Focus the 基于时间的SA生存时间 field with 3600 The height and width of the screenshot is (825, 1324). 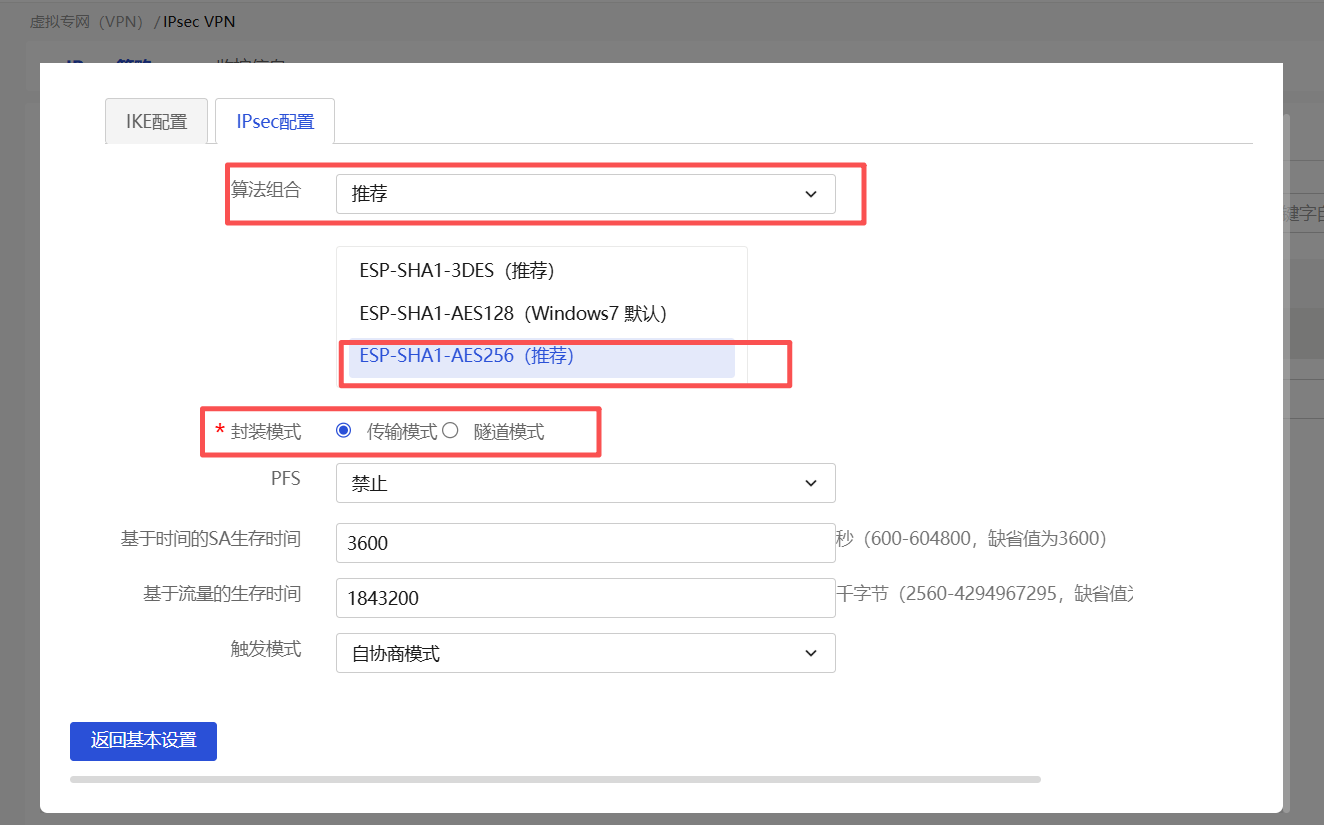(x=585, y=544)
